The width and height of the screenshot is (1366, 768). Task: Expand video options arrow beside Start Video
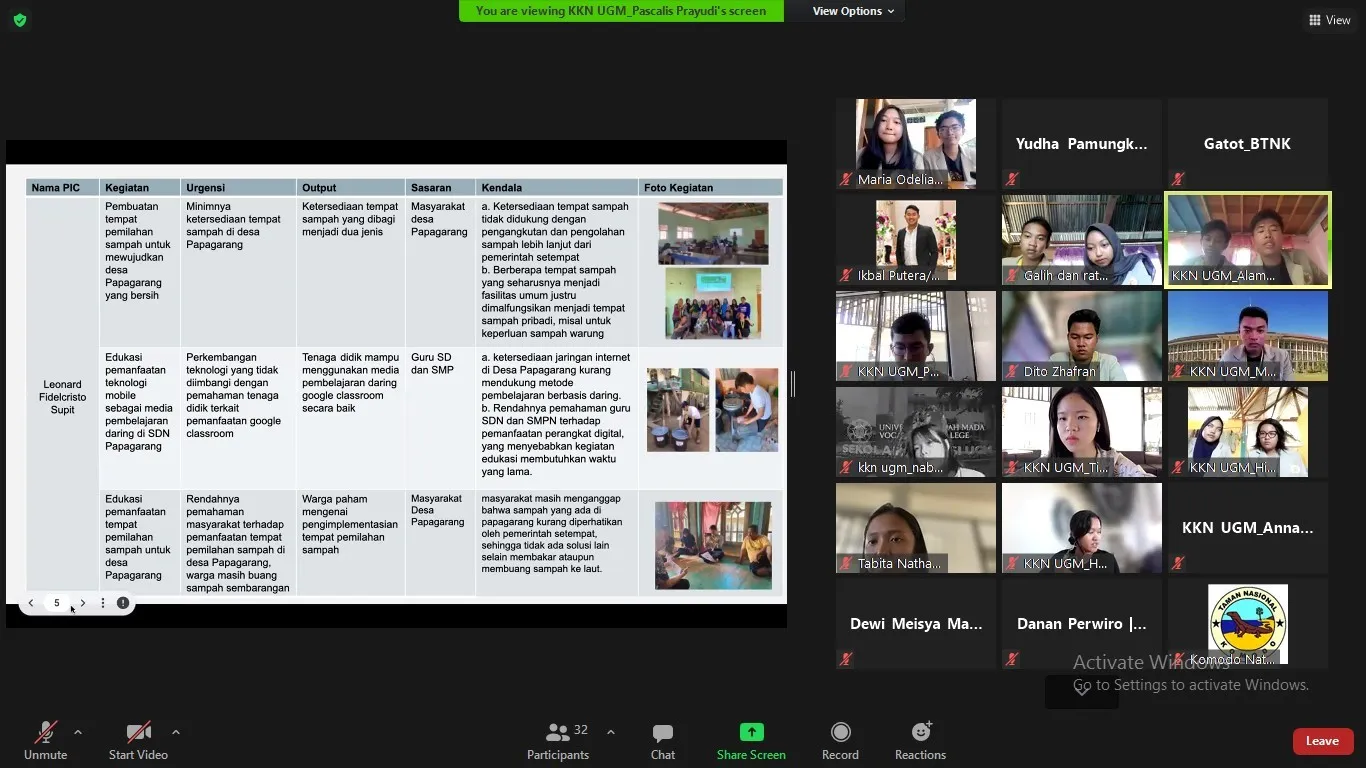click(x=176, y=732)
